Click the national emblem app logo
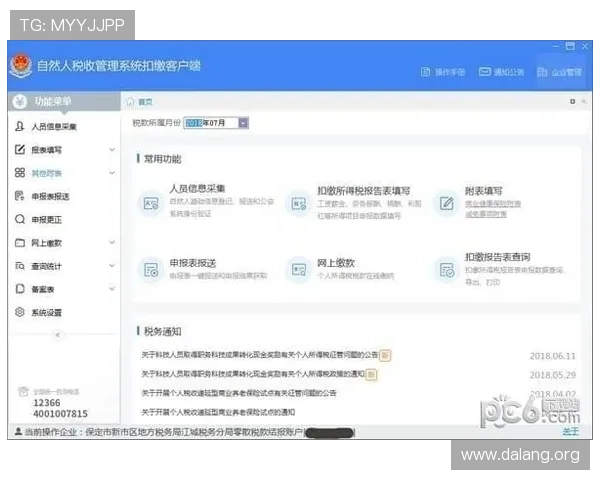Image resolution: width=600 pixels, height=480 pixels. click(x=21, y=65)
